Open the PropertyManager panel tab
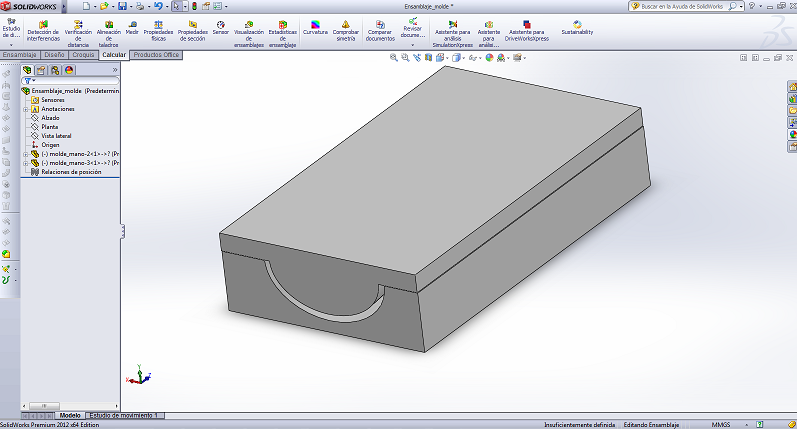 pyautogui.click(x=41, y=70)
